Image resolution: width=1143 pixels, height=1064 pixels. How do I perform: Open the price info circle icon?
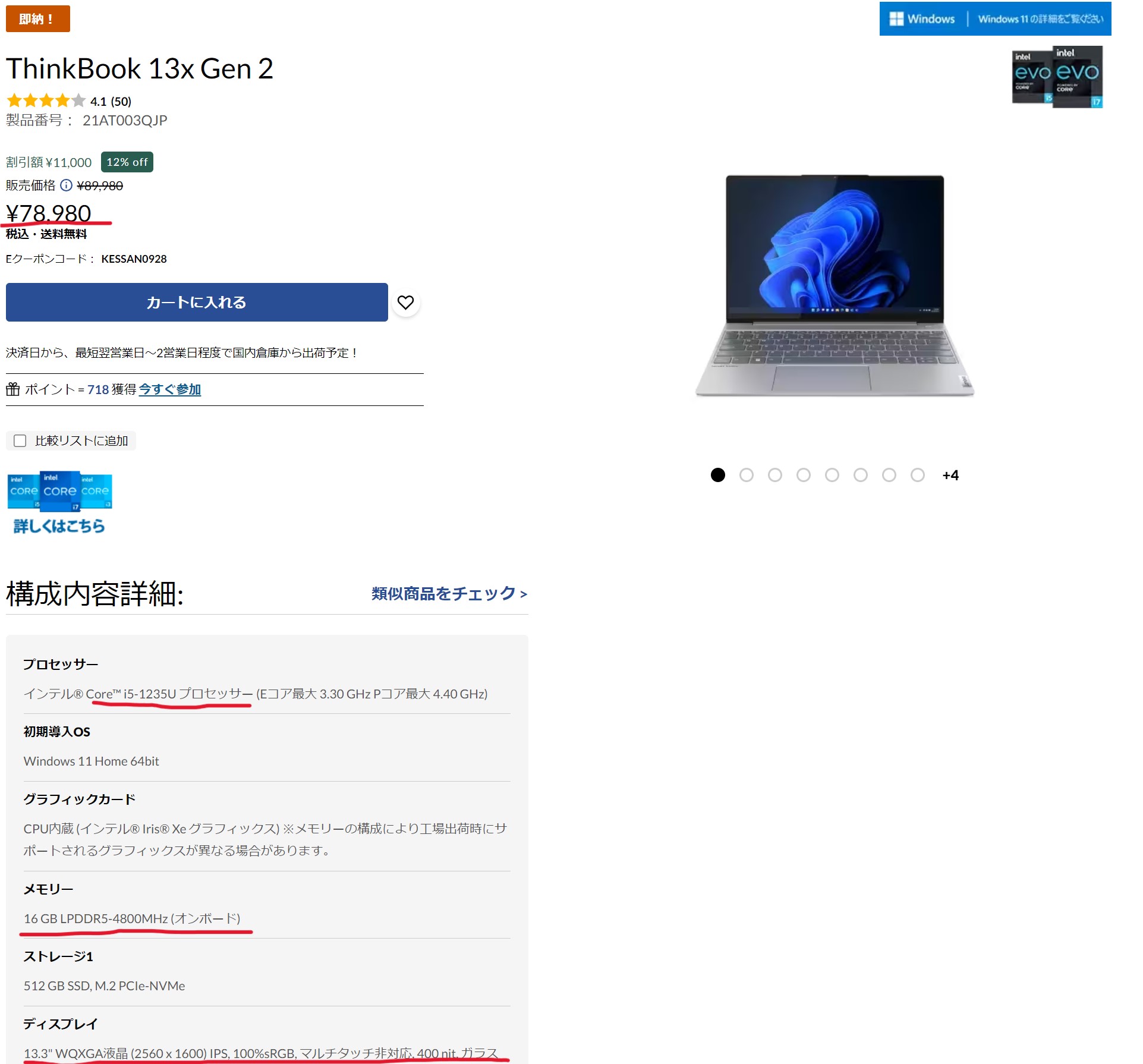click(67, 185)
